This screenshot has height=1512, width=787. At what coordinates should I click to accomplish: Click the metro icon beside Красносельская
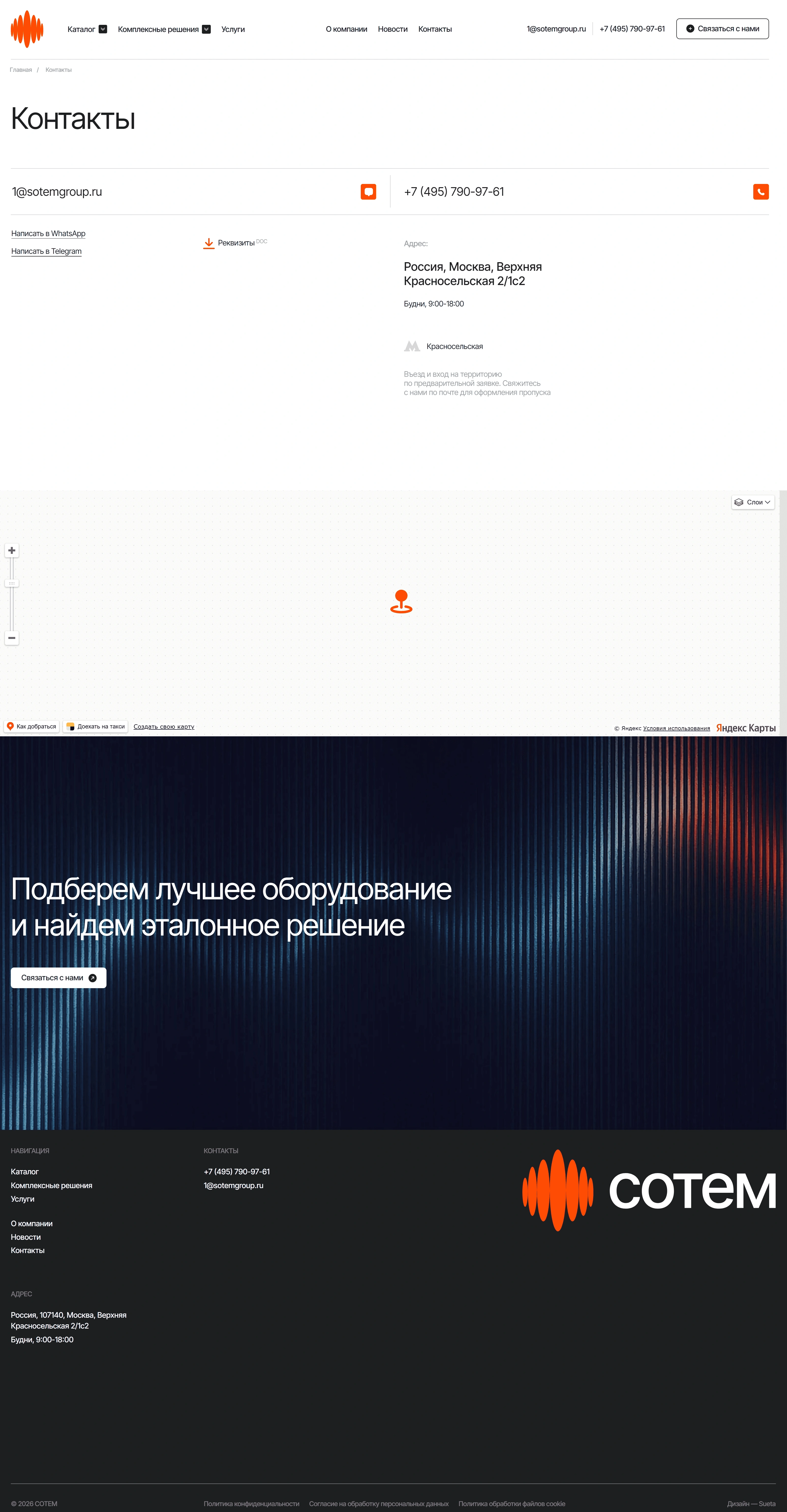[412, 346]
